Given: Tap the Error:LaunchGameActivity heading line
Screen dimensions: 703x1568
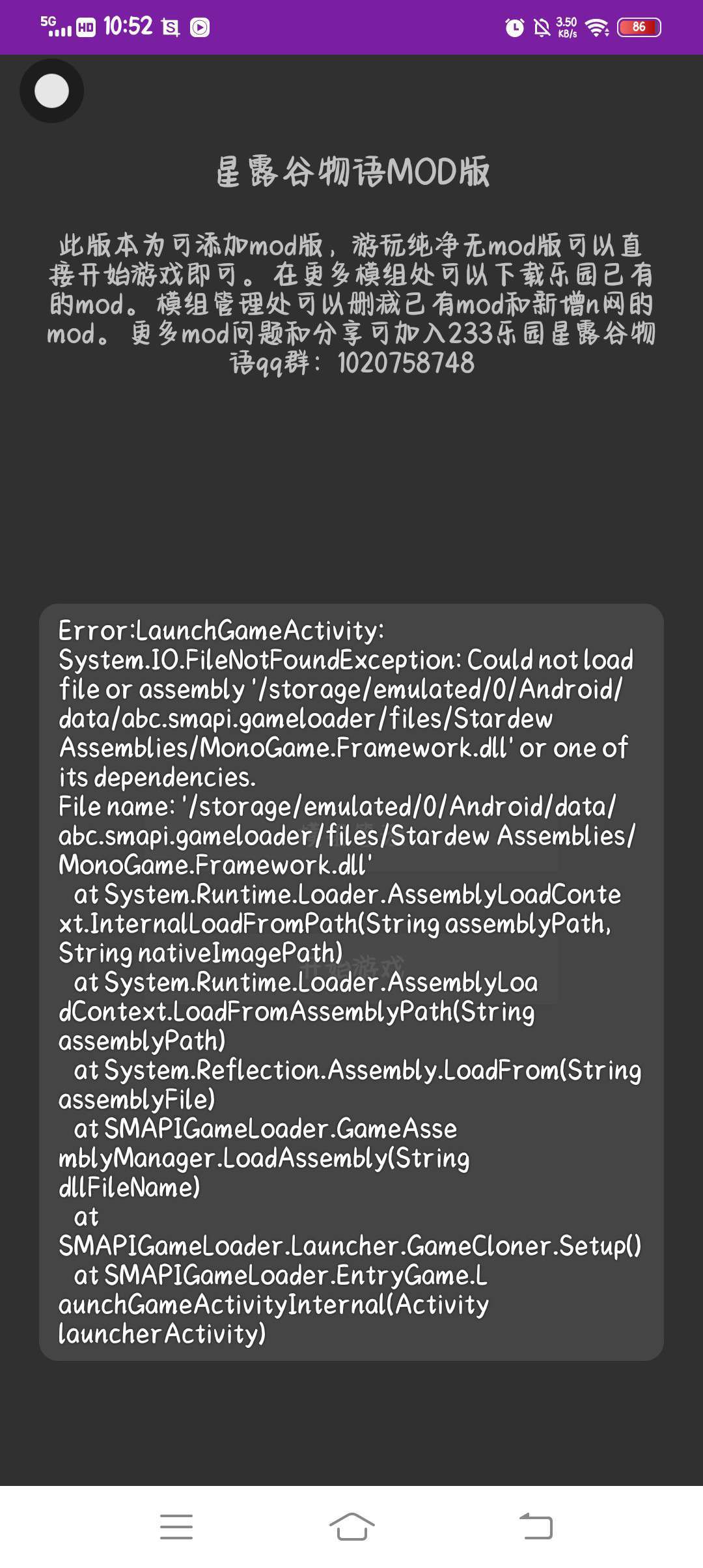Looking at the screenshot, I should pos(221,630).
